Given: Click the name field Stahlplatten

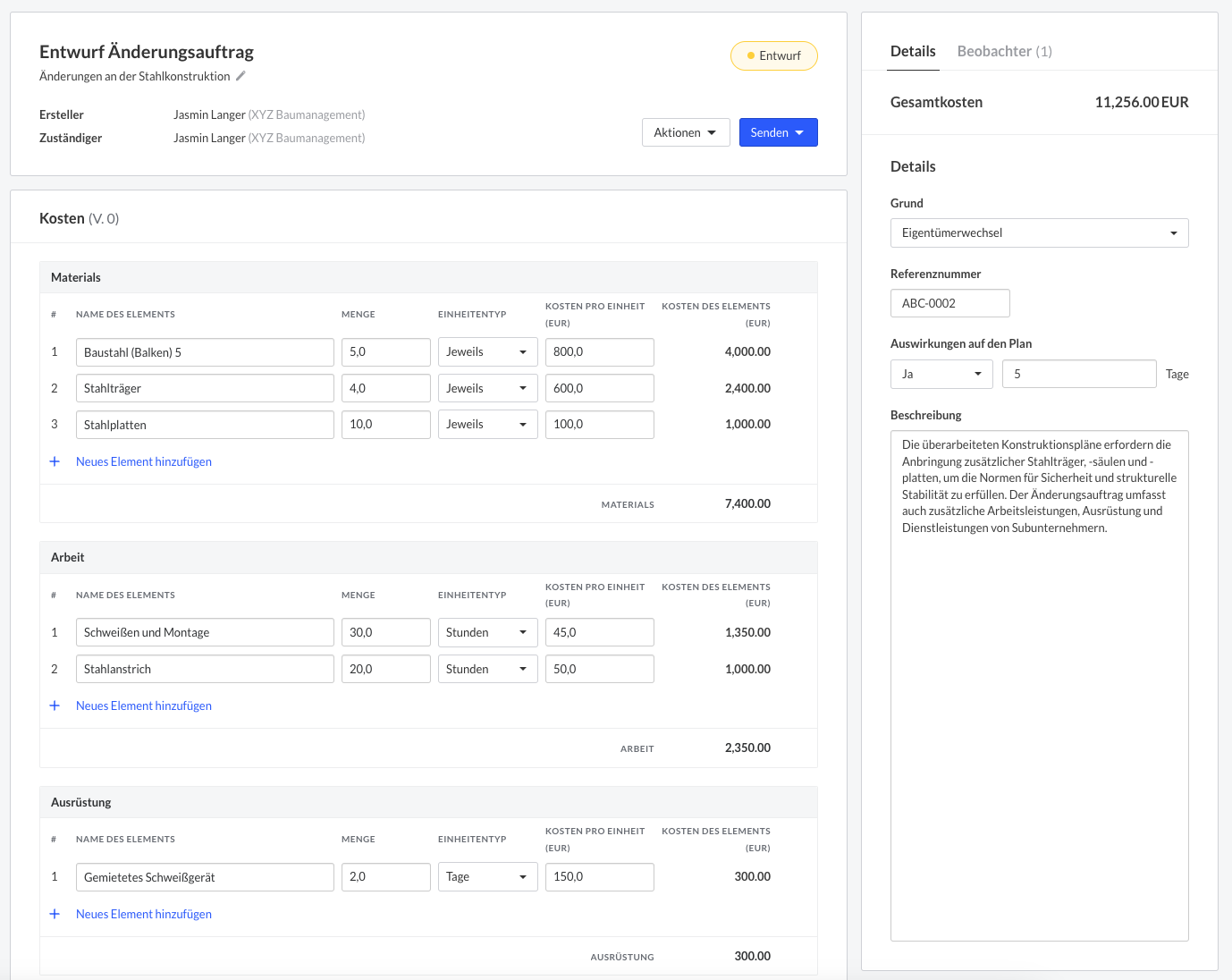Looking at the screenshot, I should coord(205,425).
